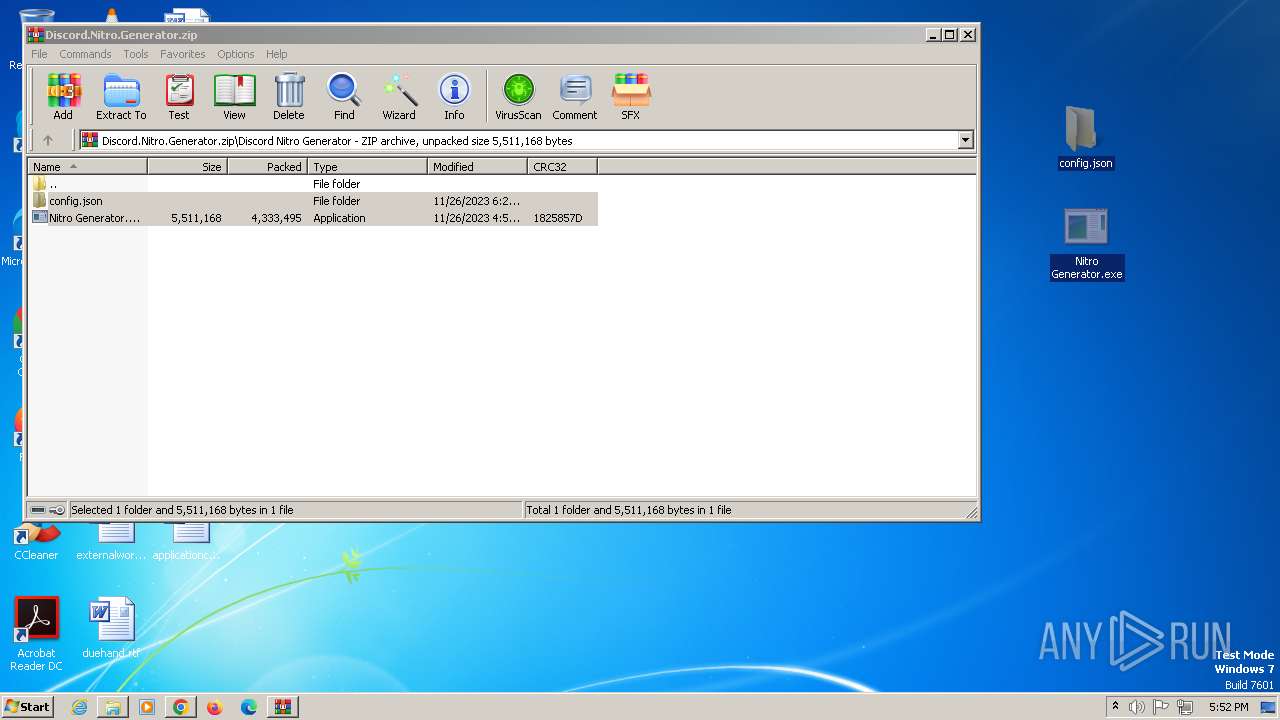1280x720 pixels.
Task: Open the Tools menu
Action: point(136,54)
